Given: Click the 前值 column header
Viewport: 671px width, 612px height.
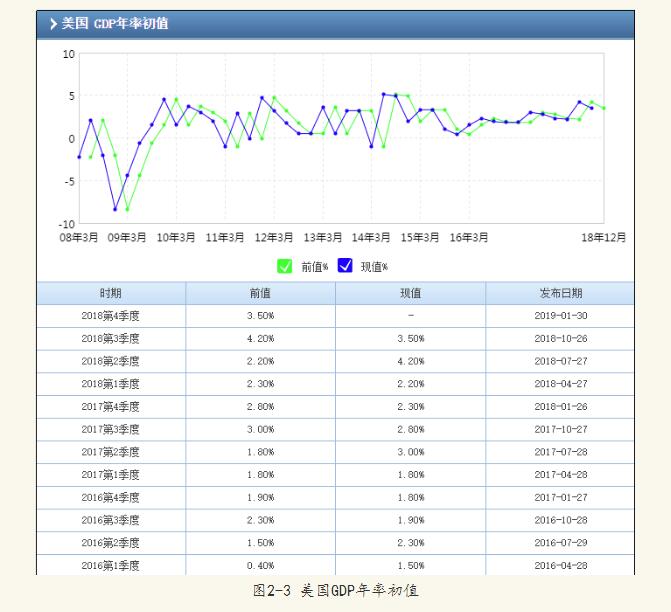Looking at the screenshot, I should point(260,293).
